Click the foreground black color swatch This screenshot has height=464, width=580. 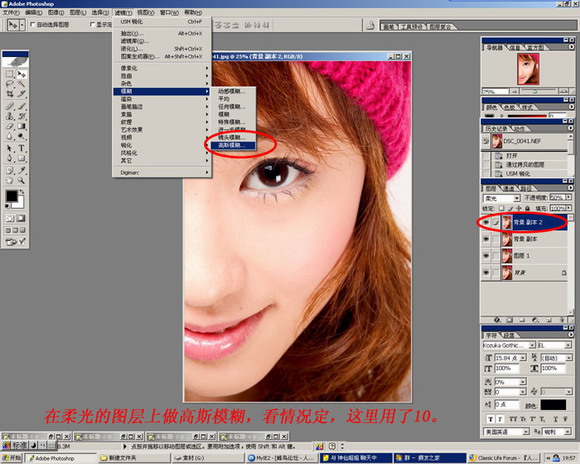(x=11, y=196)
